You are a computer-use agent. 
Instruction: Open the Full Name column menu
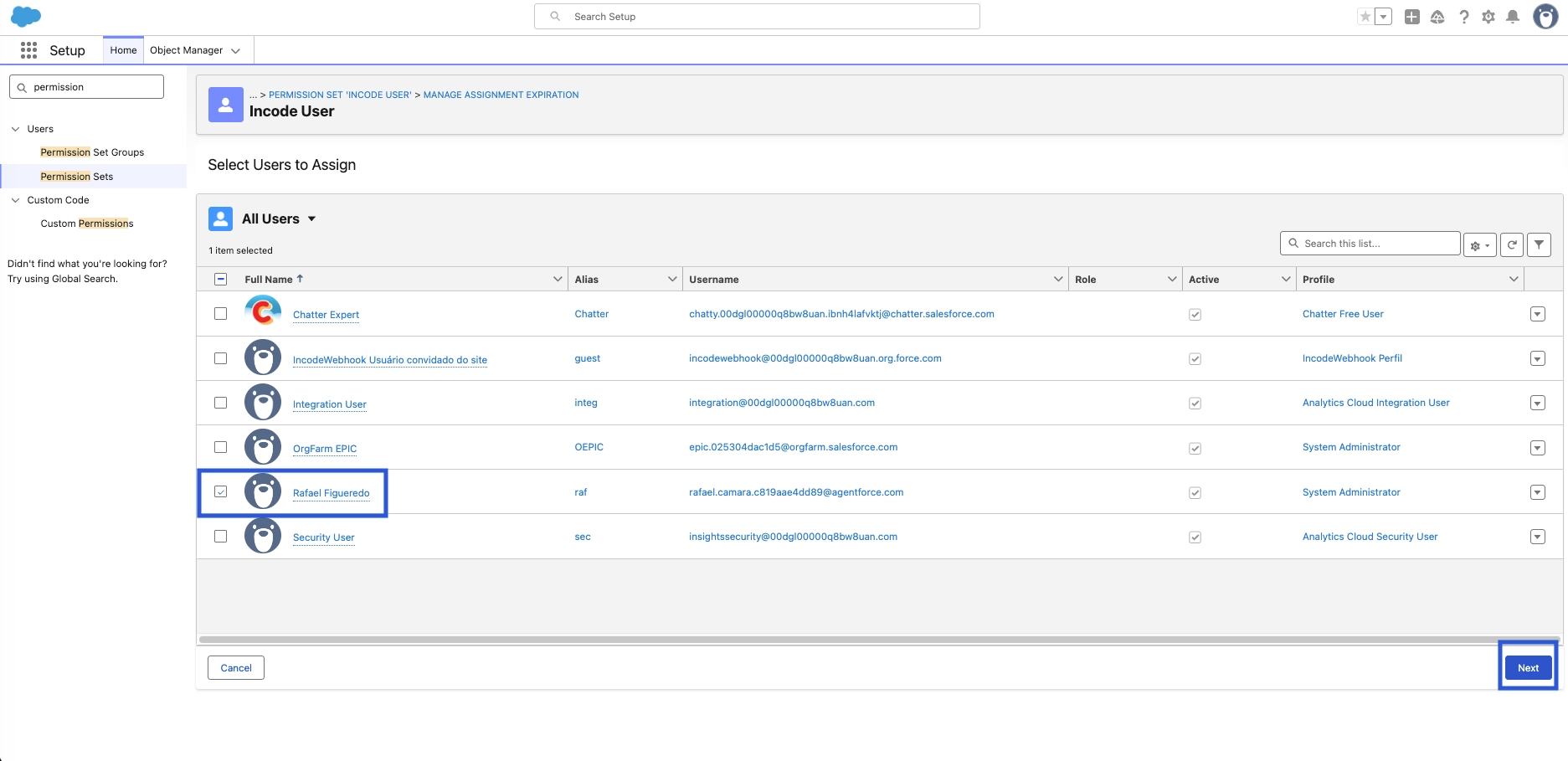(558, 280)
